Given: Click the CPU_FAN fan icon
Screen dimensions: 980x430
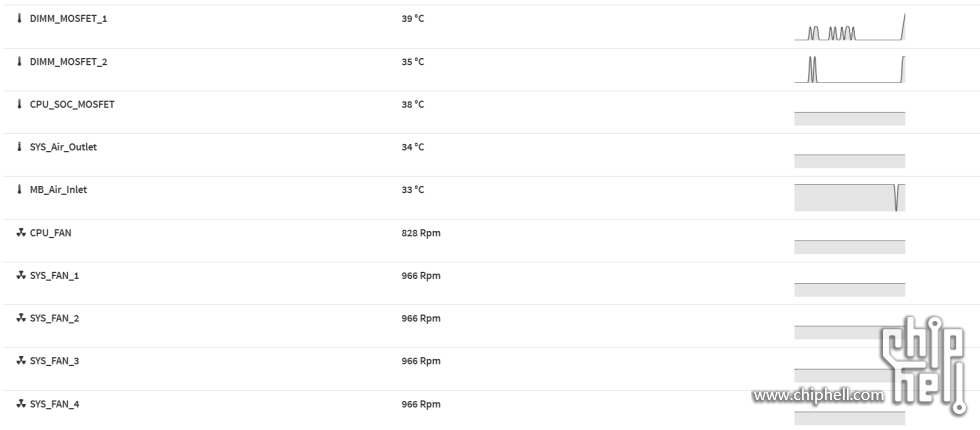Looking at the screenshot, I should (x=21, y=232).
